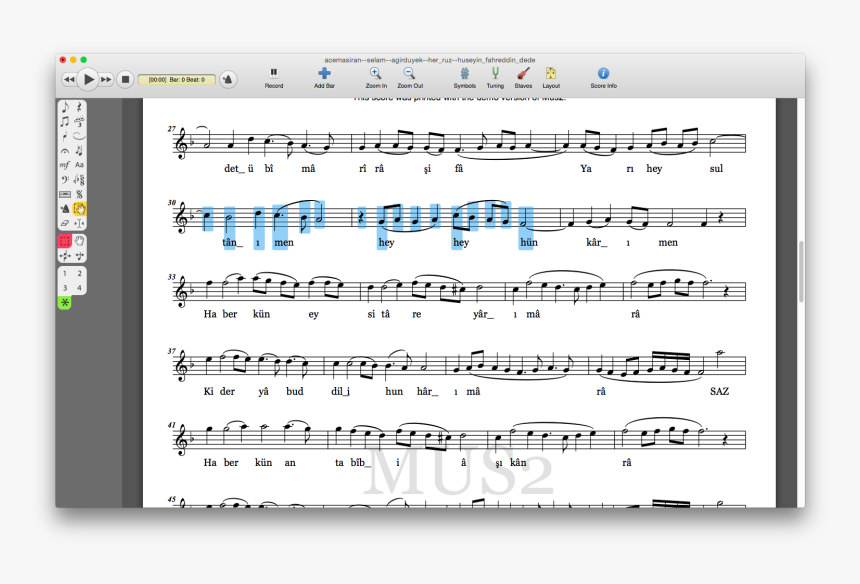The image size is (860, 584).
Task: Open Score Info
Action: click(x=603, y=78)
